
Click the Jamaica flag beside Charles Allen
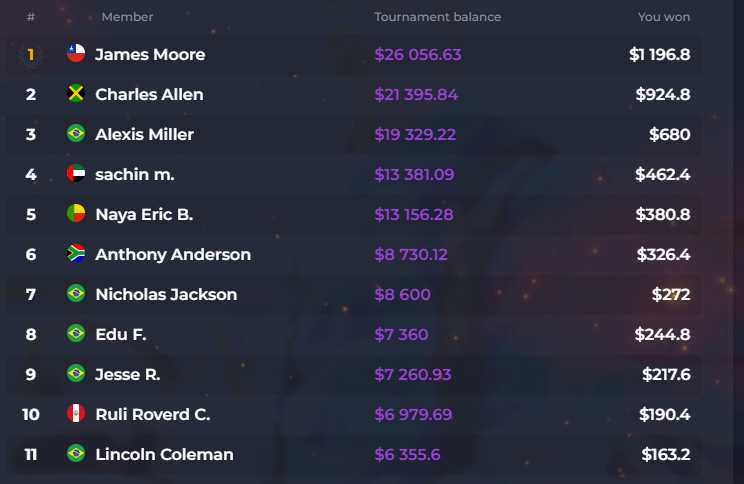[76, 94]
